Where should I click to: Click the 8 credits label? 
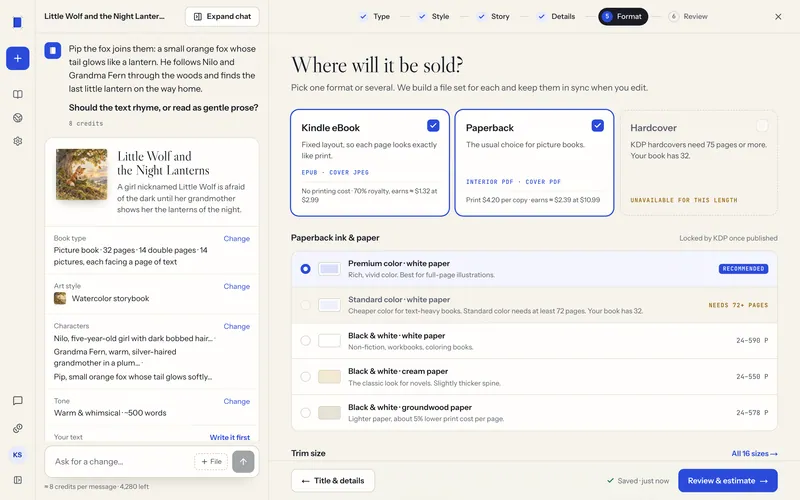[x=86, y=123]
